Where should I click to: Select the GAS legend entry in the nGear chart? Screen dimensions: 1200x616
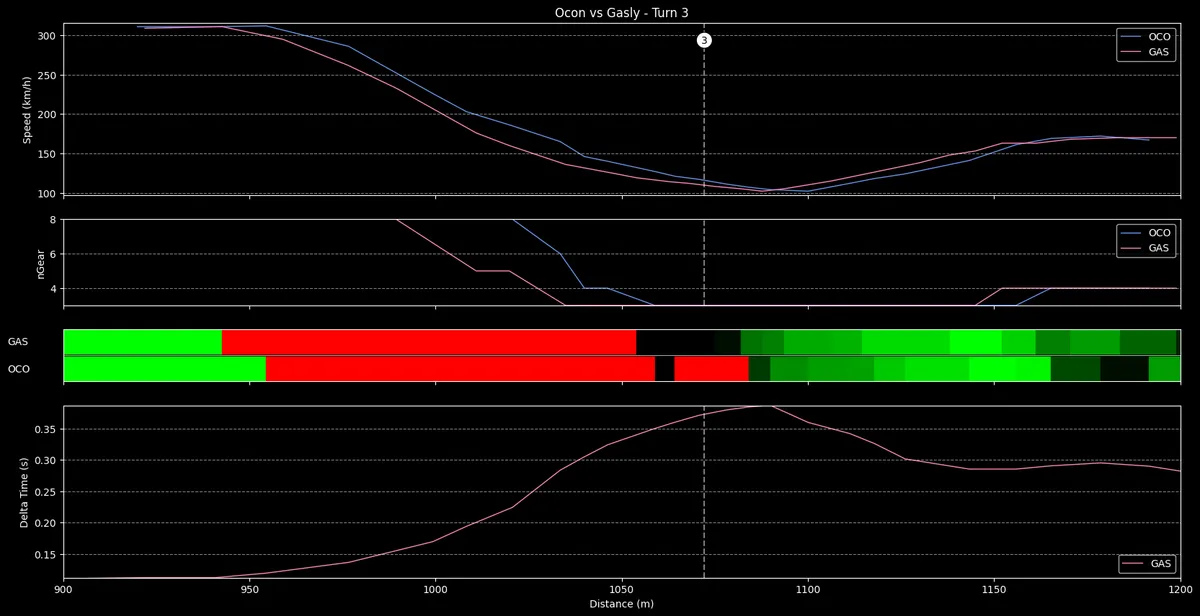(1146, 248)
